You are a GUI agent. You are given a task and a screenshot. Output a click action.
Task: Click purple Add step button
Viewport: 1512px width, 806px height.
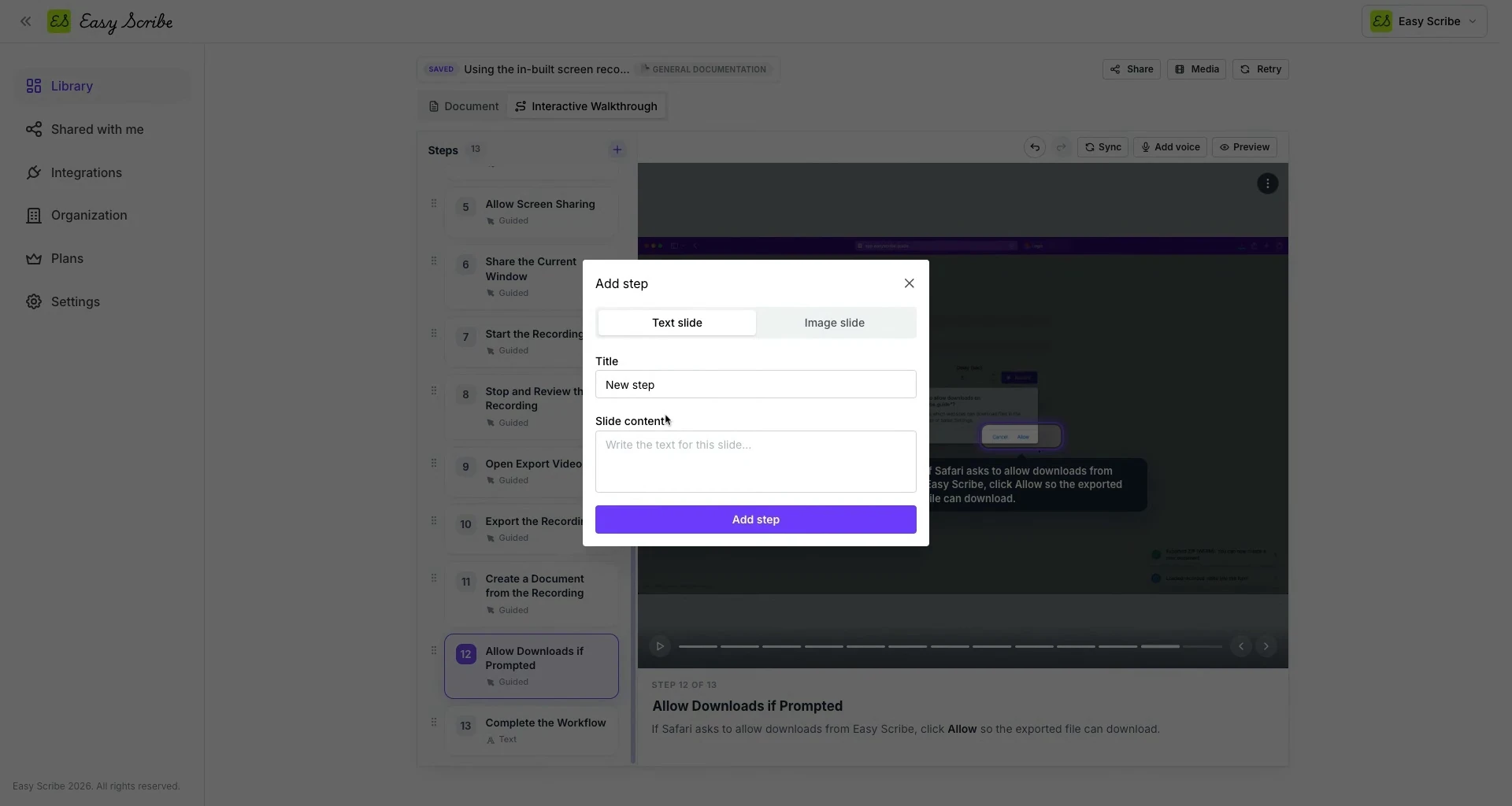755,519
